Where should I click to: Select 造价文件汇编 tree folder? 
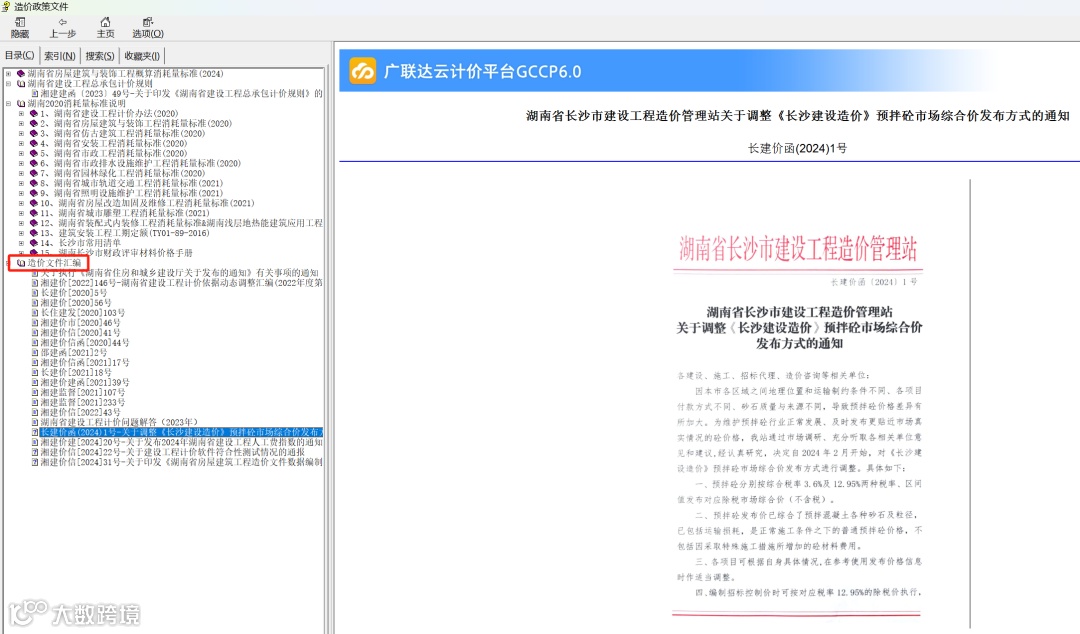point(54,263)
